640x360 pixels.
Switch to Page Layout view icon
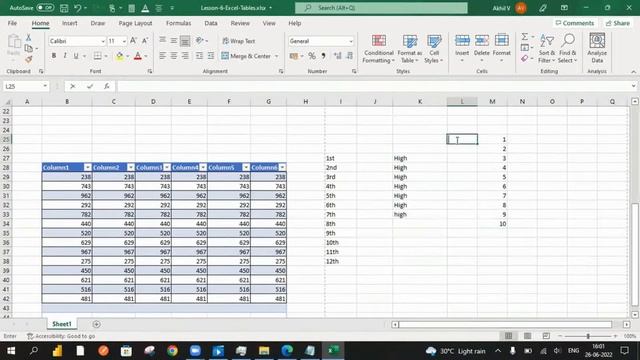point(527,336)
